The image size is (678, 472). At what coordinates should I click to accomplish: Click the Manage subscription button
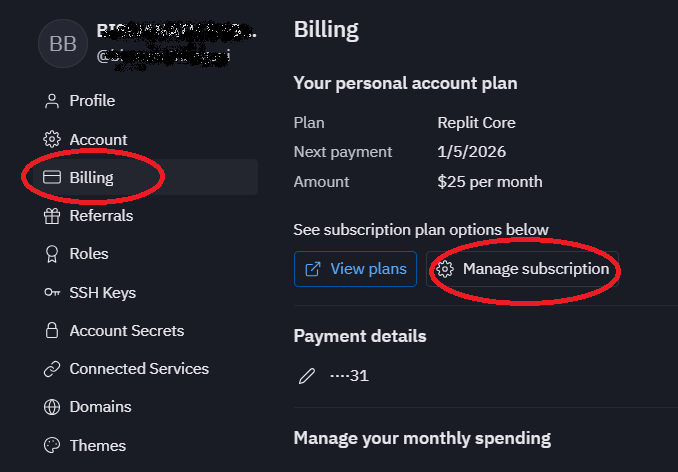coord(523,269)
